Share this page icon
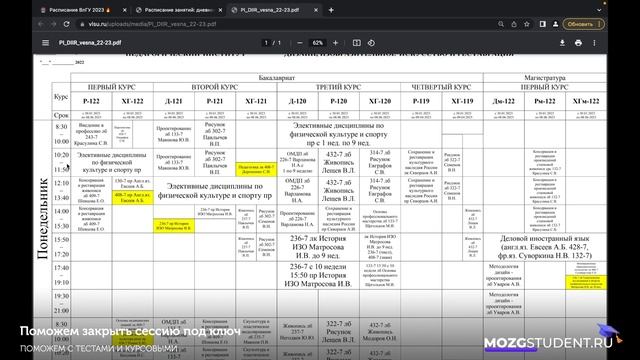This screenshot has width=640, height=360. (x=514, y=24)
